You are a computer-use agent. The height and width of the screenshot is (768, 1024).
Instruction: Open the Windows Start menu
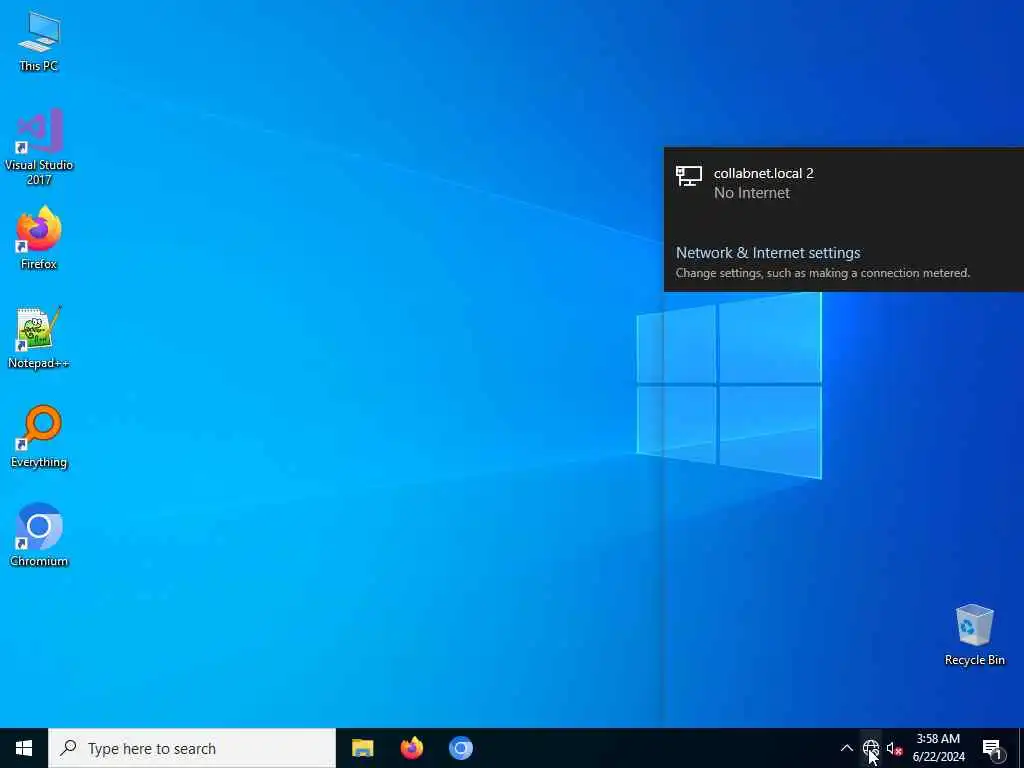coord(24,748)
